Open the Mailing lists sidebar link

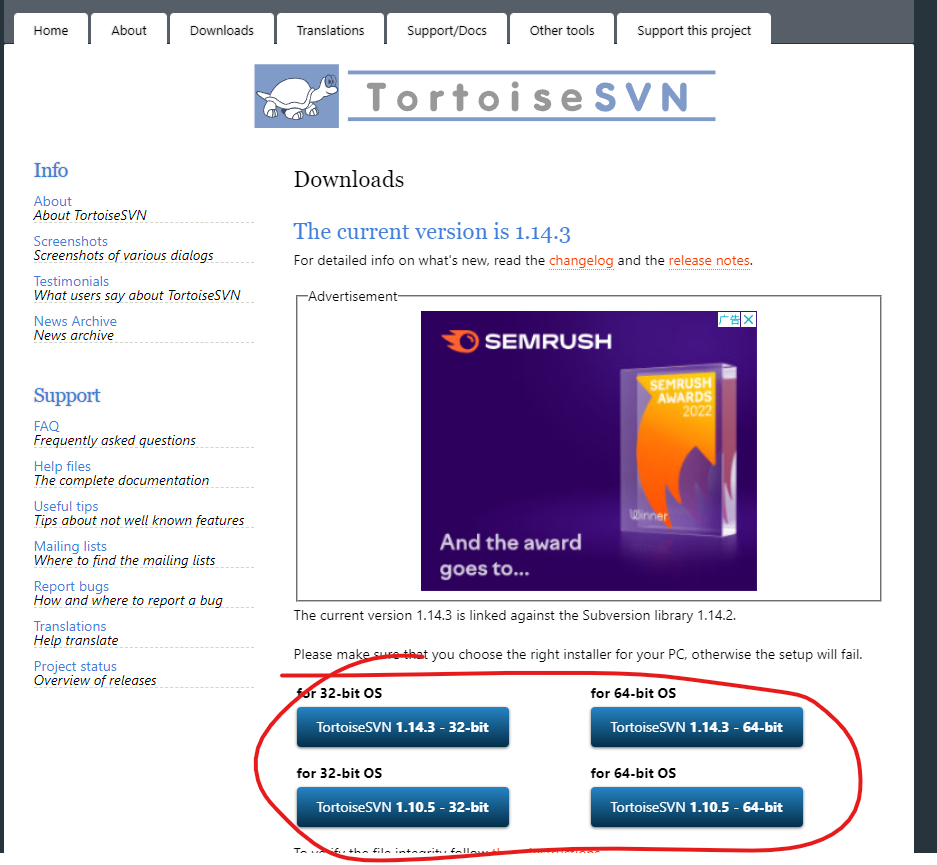(70, 547)
